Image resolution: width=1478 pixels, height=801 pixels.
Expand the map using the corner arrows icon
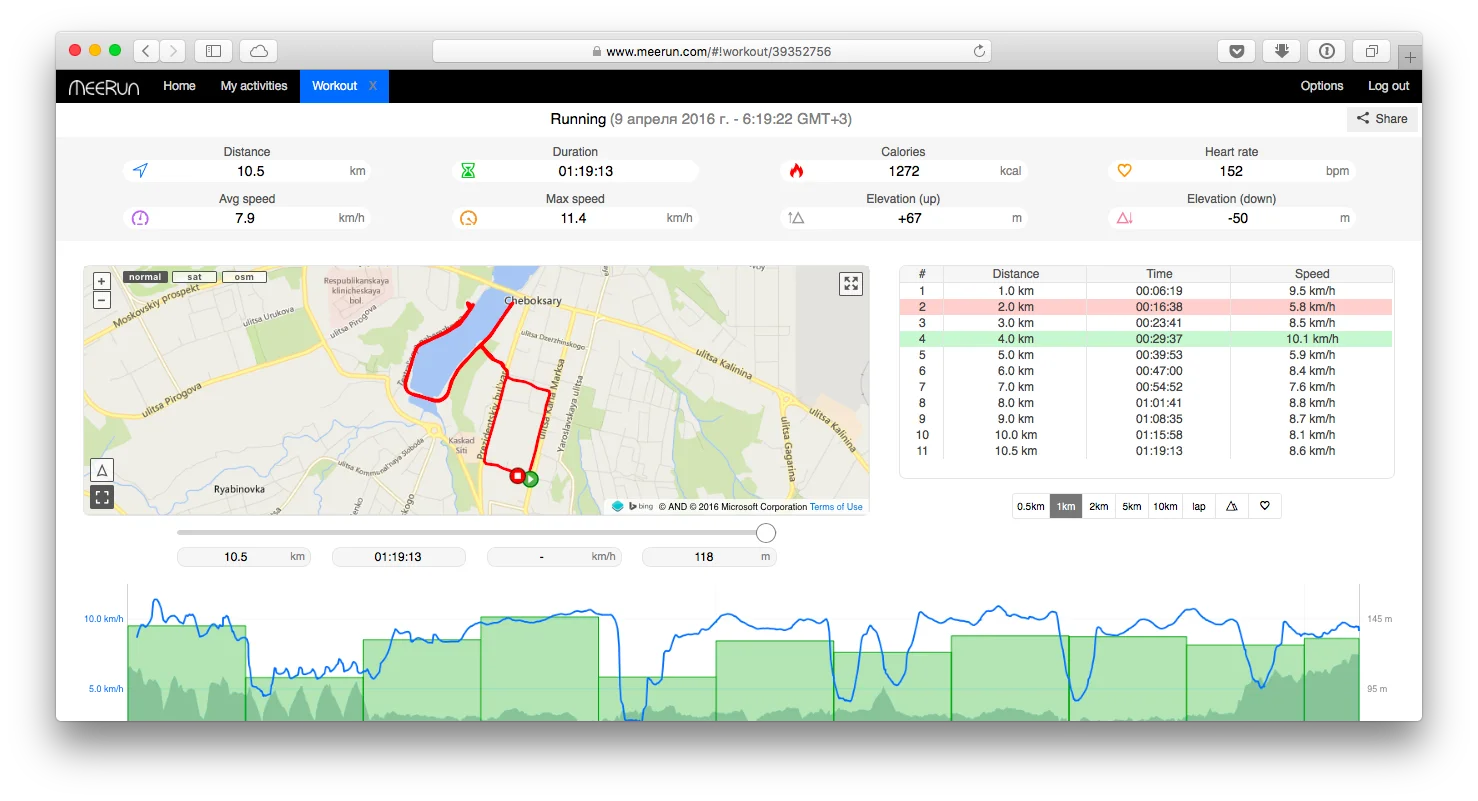click(x=851, y=283)
